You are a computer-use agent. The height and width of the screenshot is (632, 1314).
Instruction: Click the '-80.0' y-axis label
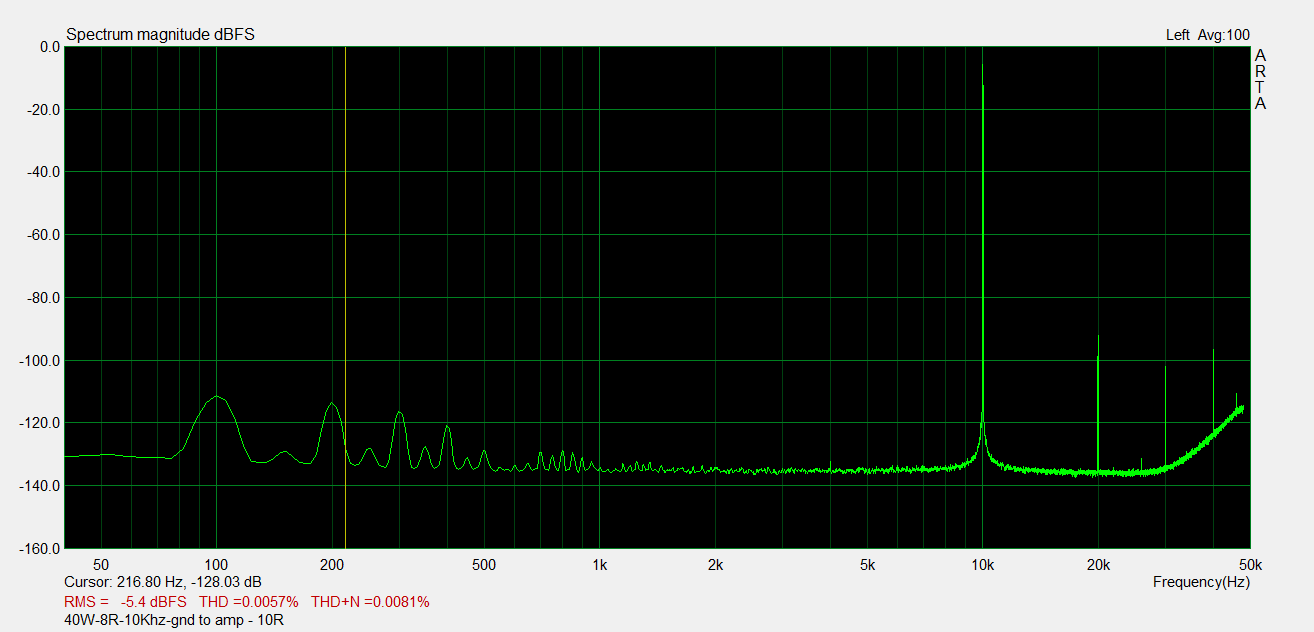(x=45, y=298)
